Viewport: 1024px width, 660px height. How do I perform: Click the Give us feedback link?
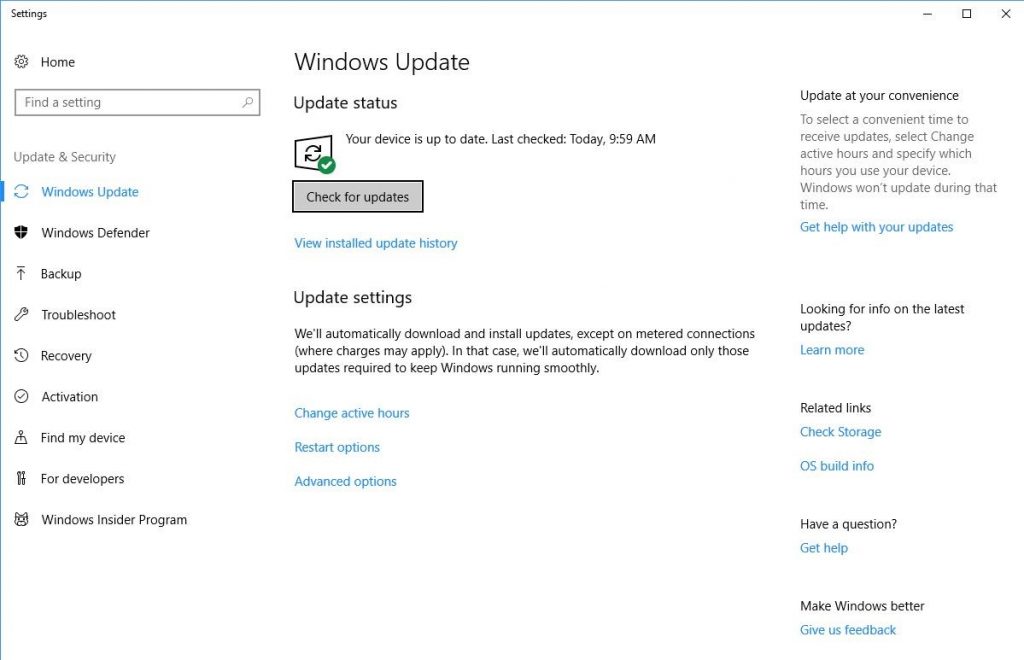click(x=848, y=630)
